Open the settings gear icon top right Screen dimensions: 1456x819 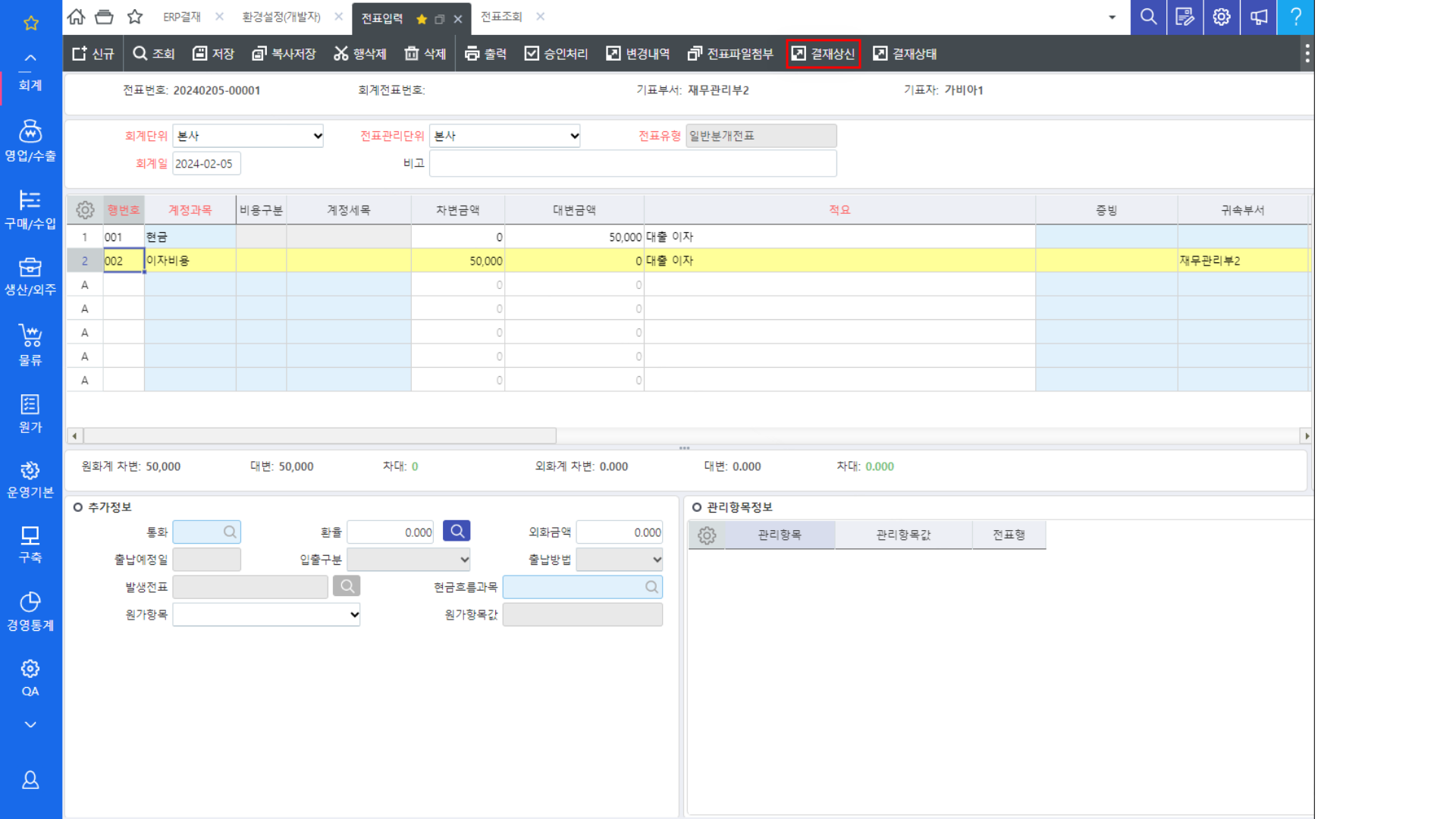click(x=1222, y=17)
